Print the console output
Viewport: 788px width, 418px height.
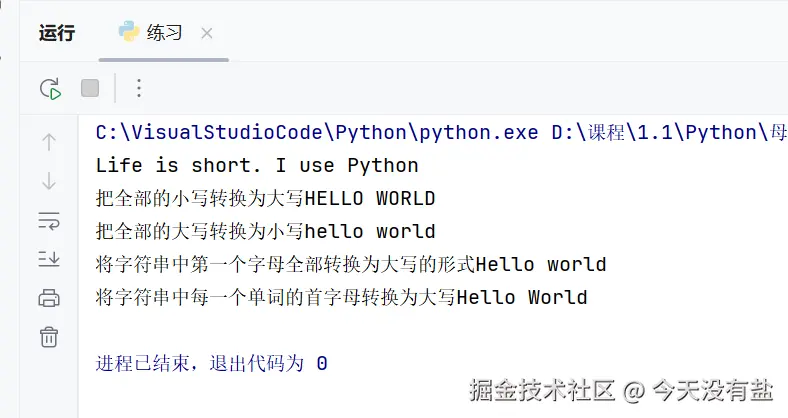48,298
